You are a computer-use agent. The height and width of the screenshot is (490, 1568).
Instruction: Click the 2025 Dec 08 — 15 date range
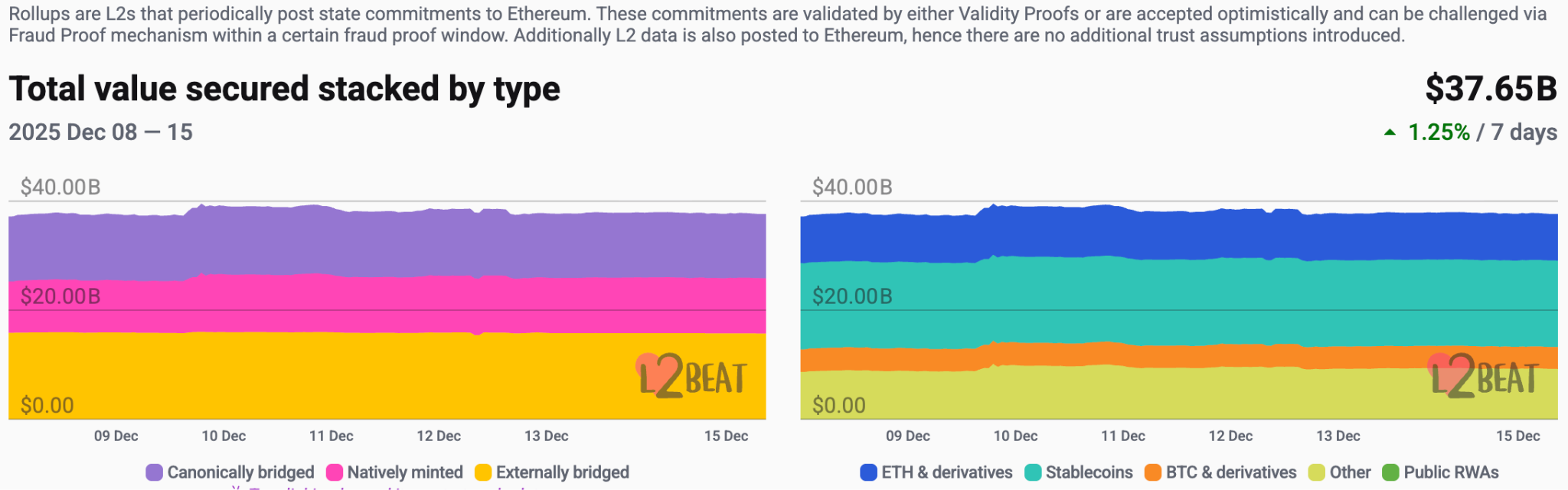[100, 132]
